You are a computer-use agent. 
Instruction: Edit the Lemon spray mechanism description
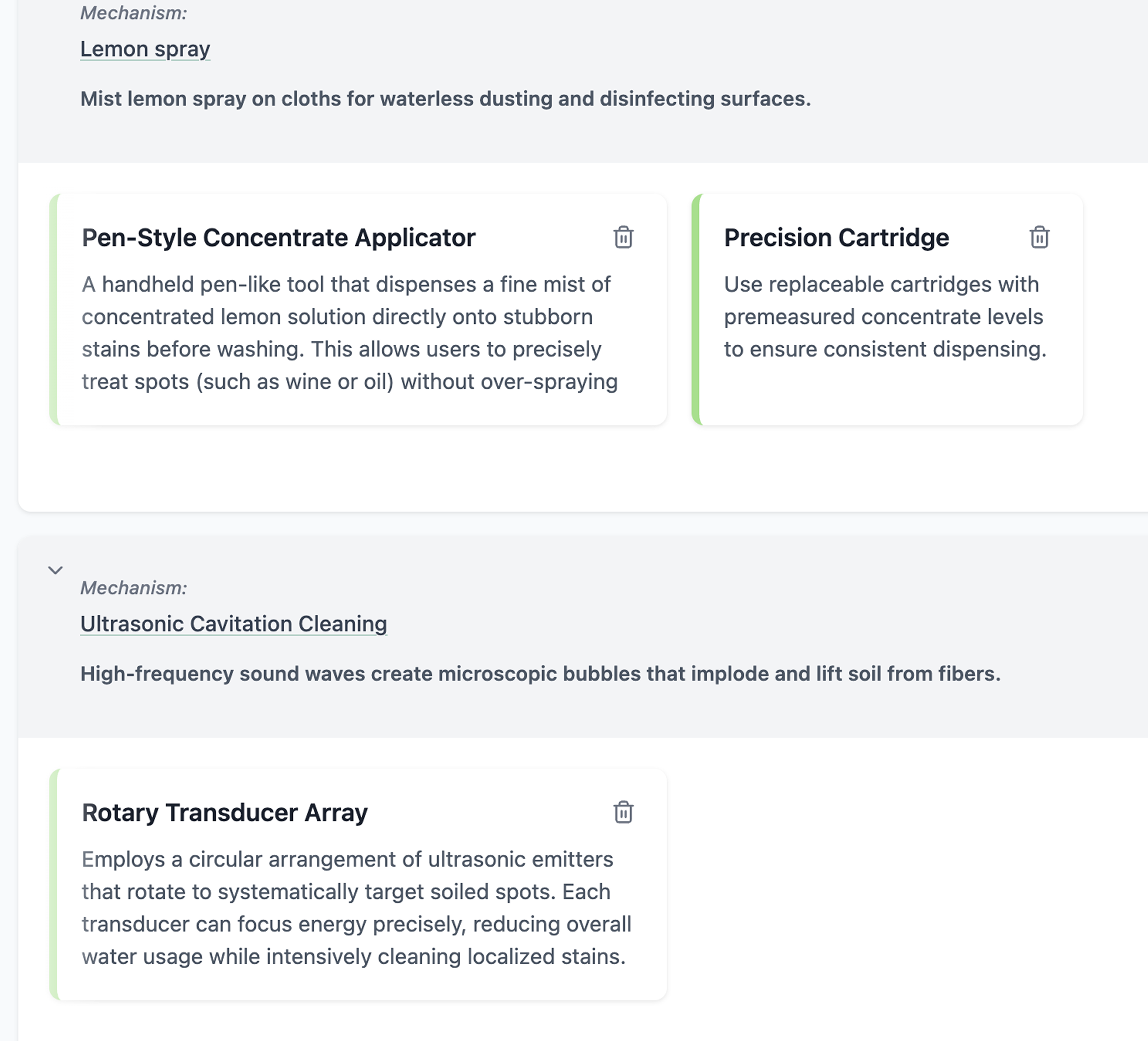[445, 99]
